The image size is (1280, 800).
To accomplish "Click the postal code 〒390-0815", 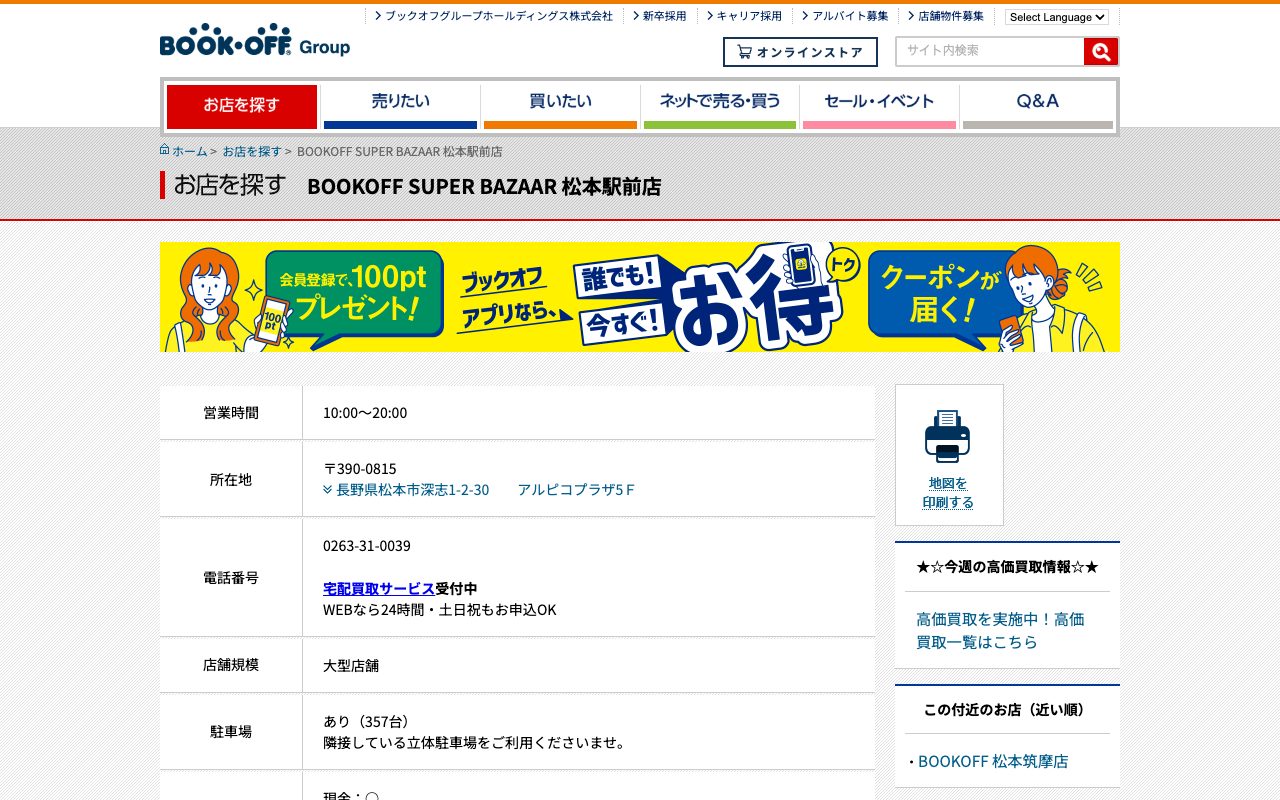I will point(360,469).
